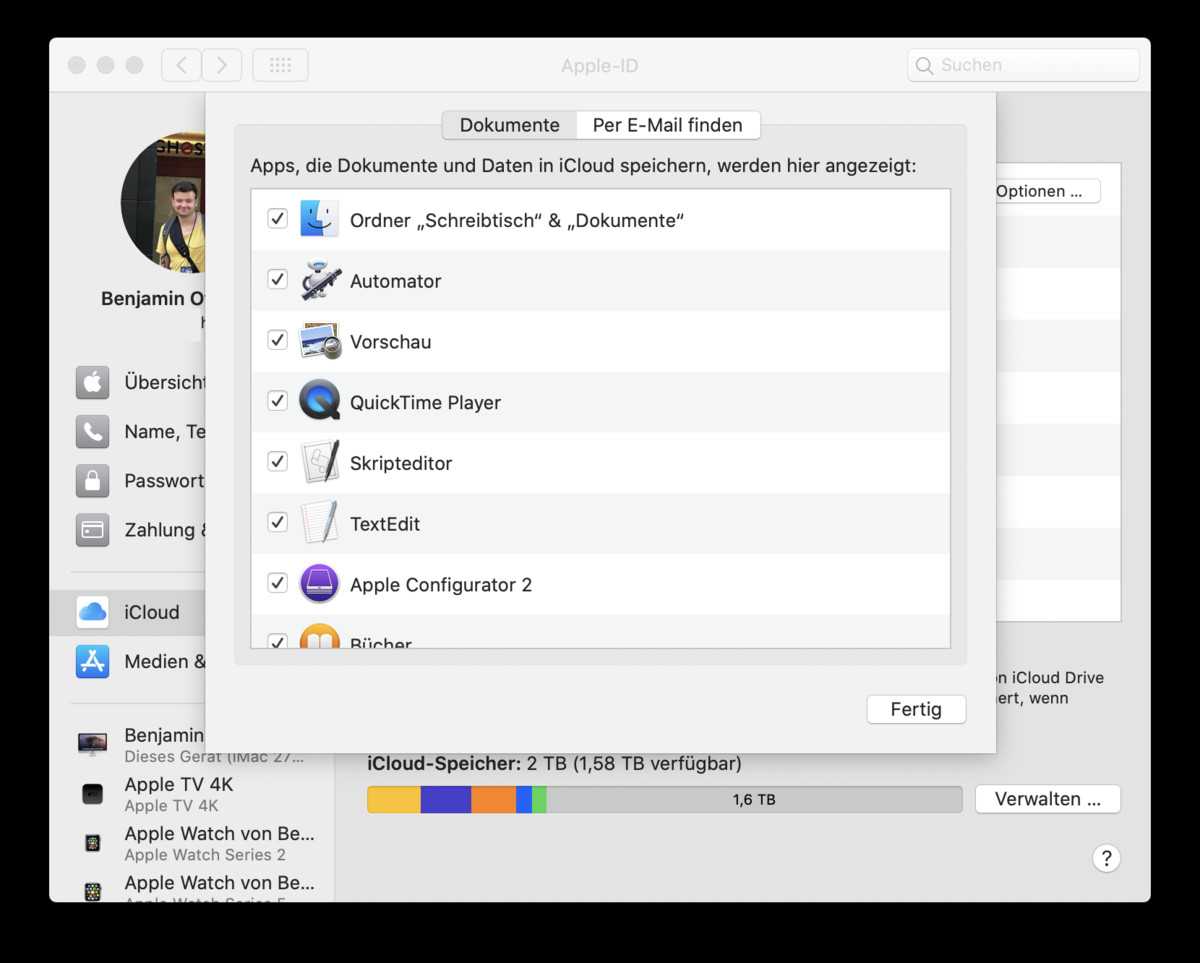Image resolution: width=1200 pixels, height=963 pixels.
Task: Click the lock icon for Passwort section
Action: 93,481
